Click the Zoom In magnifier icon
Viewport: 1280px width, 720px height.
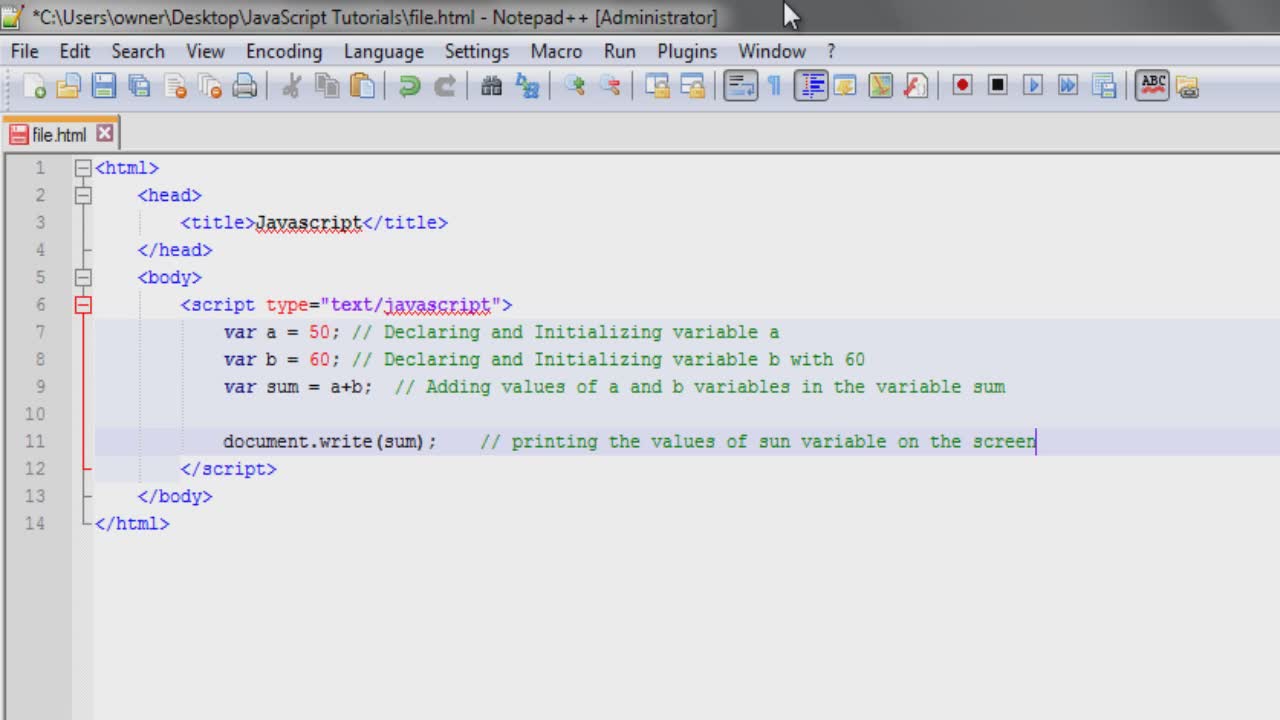[x=574, y=86]
